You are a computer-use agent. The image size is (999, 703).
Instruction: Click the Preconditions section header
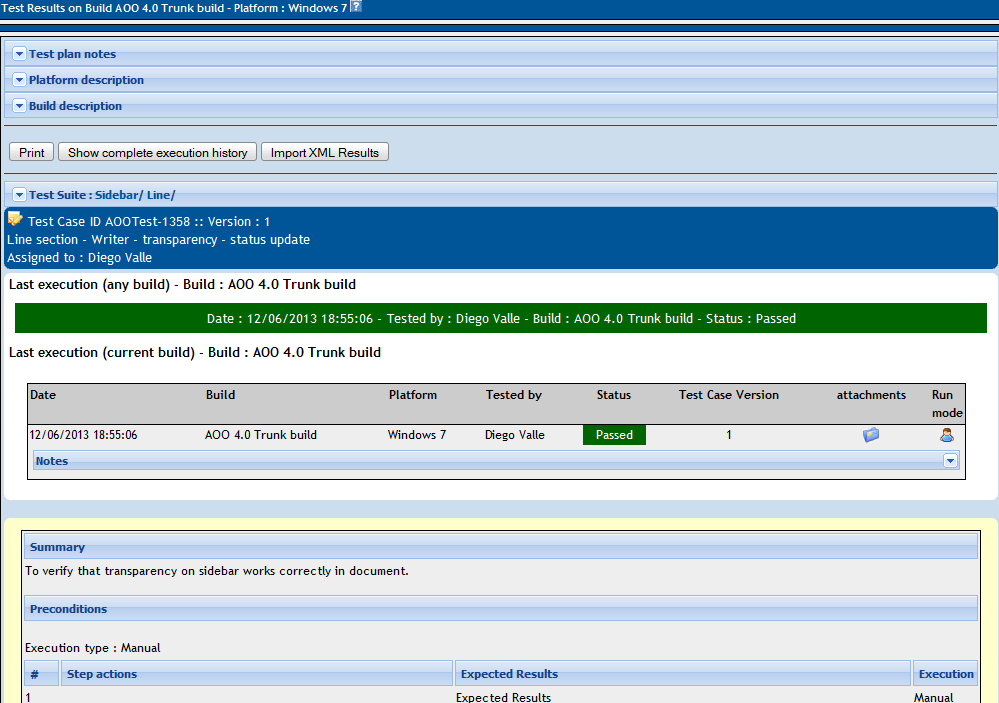pos(500,609)
